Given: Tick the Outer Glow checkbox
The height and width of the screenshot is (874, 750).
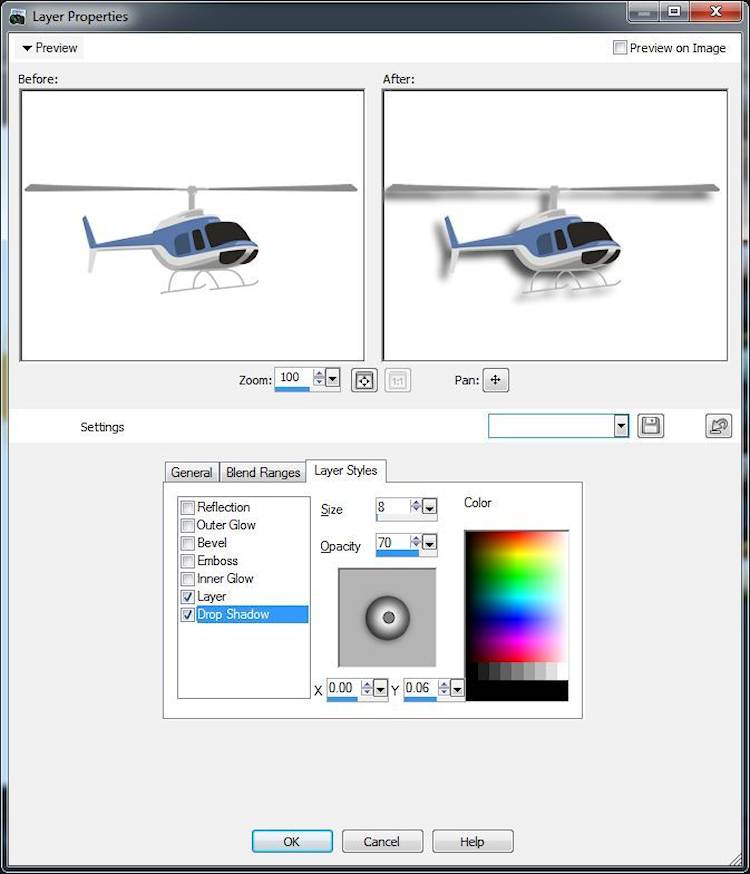Looking at the screenshot, I should pyautogui.click(x=188, y=526).
